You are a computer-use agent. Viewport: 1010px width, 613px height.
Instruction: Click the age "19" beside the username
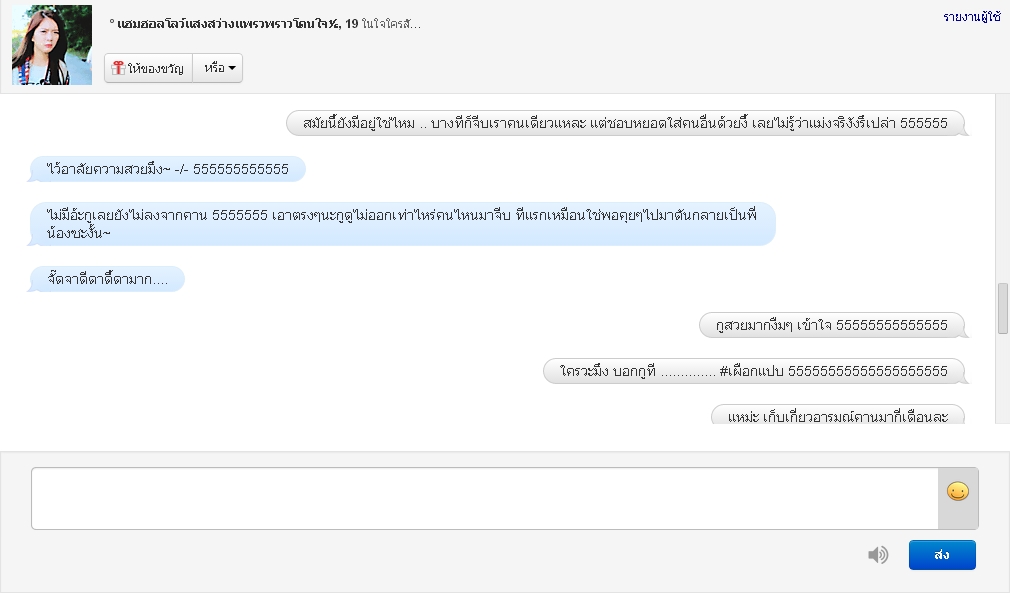352,23
